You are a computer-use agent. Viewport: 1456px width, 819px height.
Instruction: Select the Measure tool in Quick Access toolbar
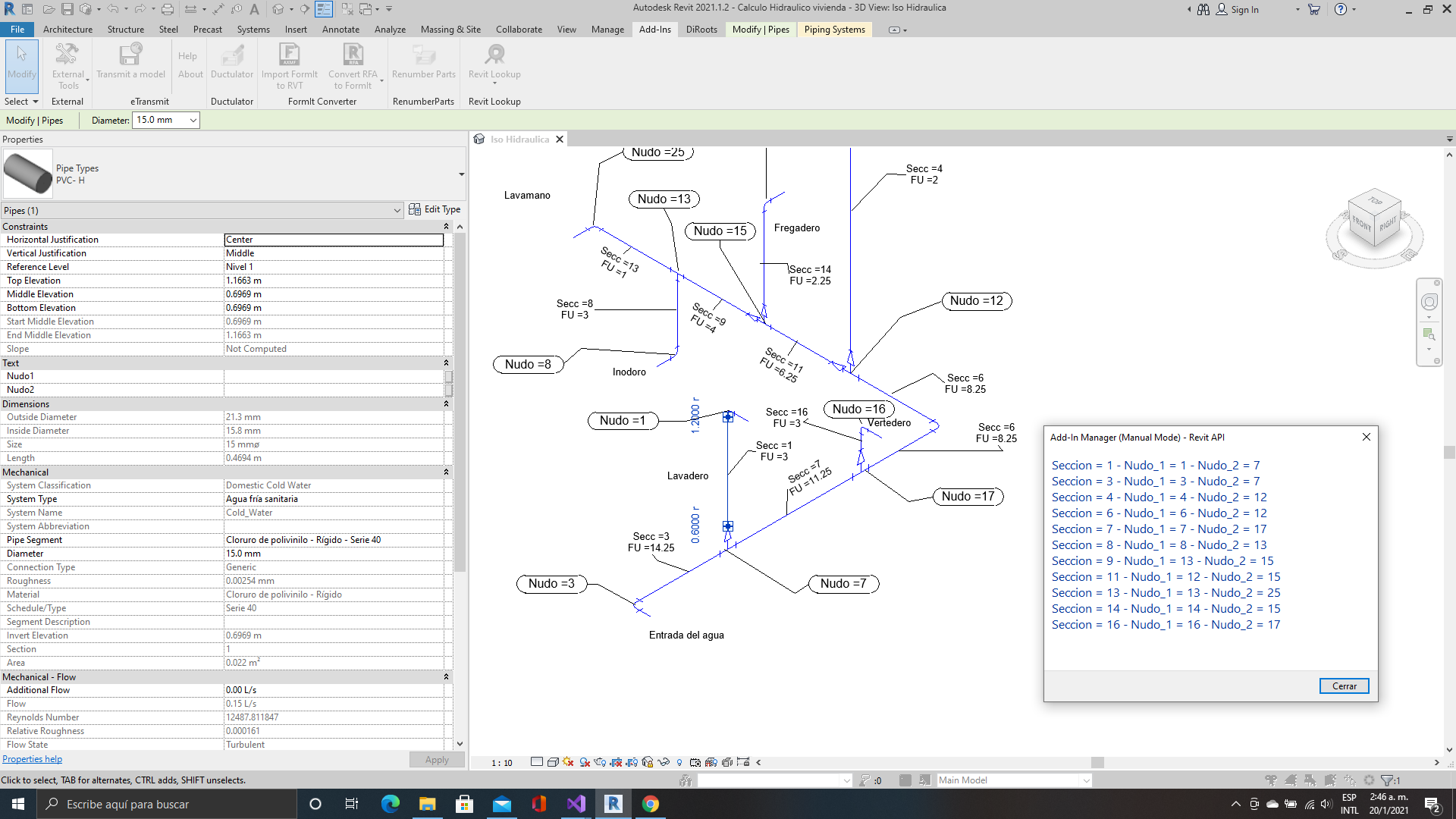point(191,9)
